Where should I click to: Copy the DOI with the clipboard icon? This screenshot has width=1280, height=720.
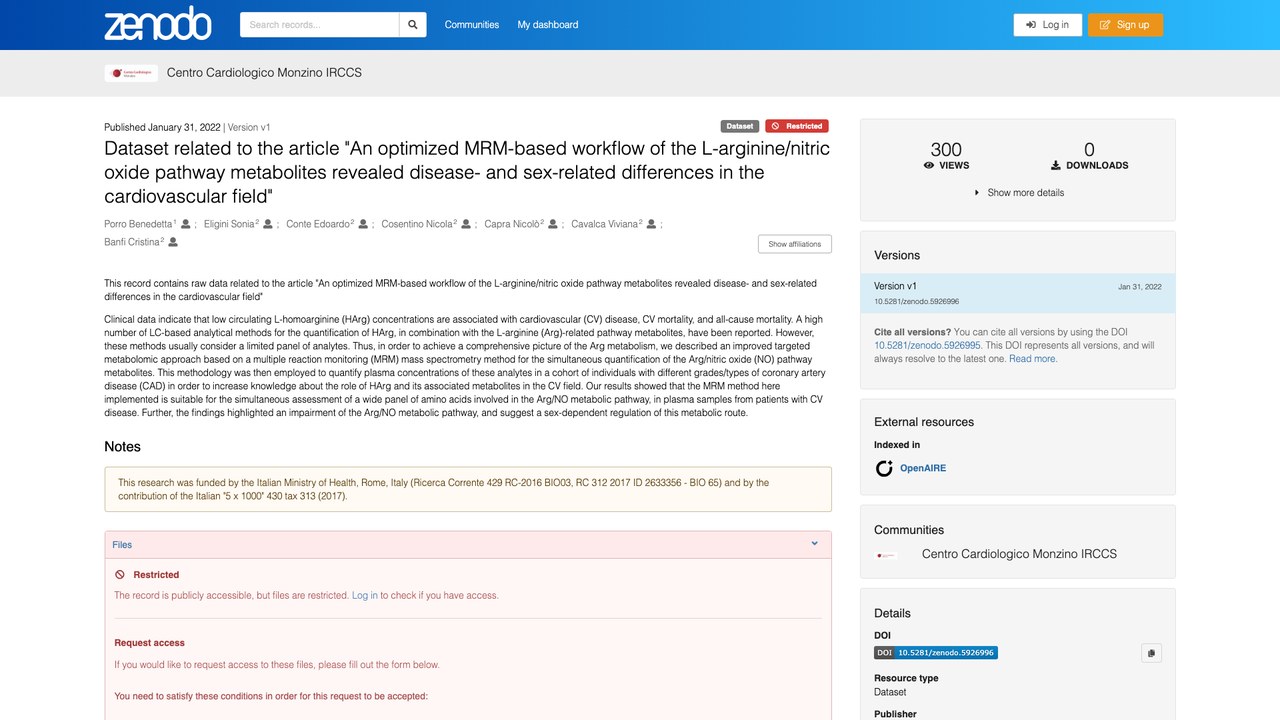pos(1151,653)
